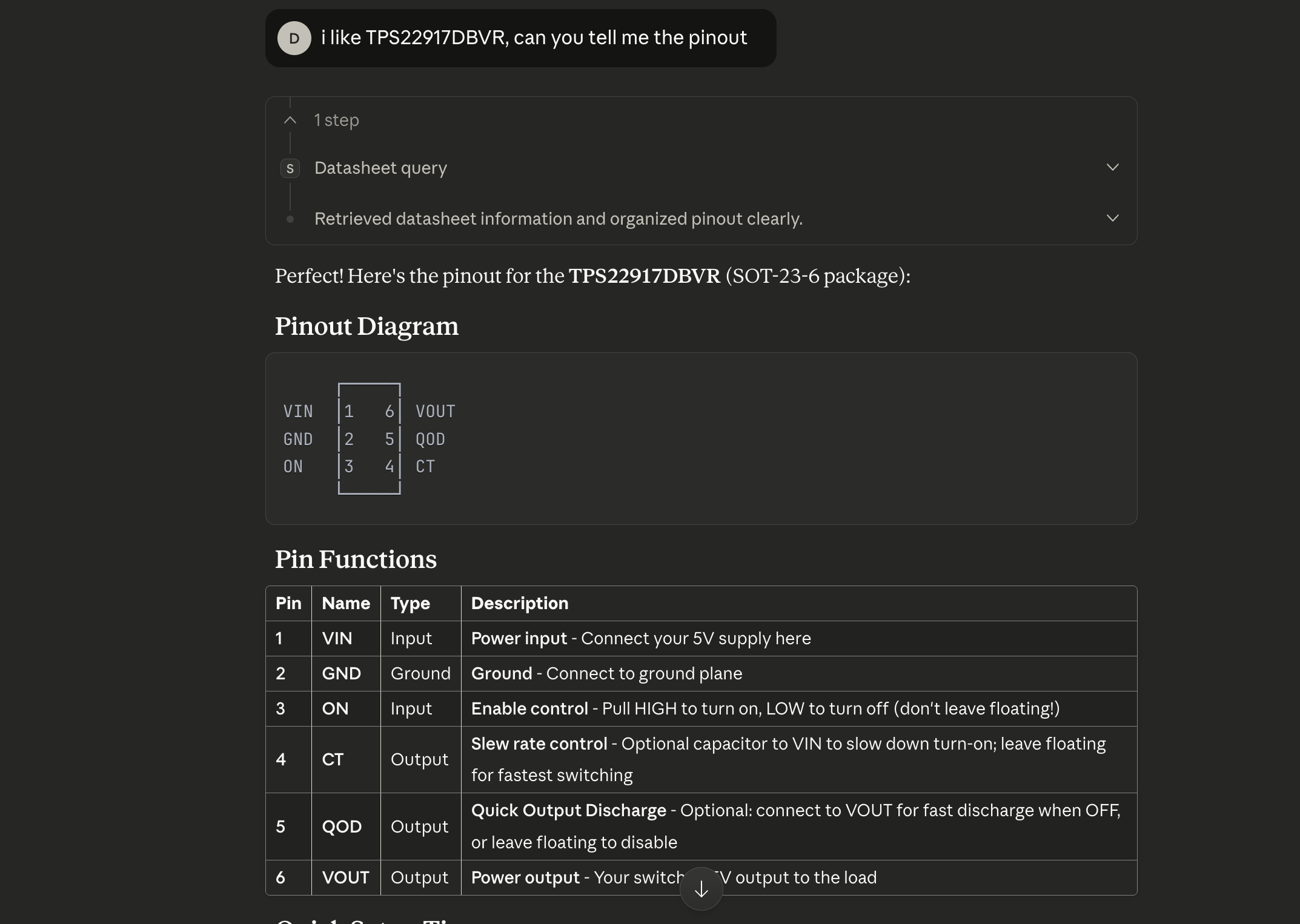Image resolution: width=1300 pixels, height=924 pixels.
Task: Click the "Description" table header cell
Action: (x=519, y=603)
